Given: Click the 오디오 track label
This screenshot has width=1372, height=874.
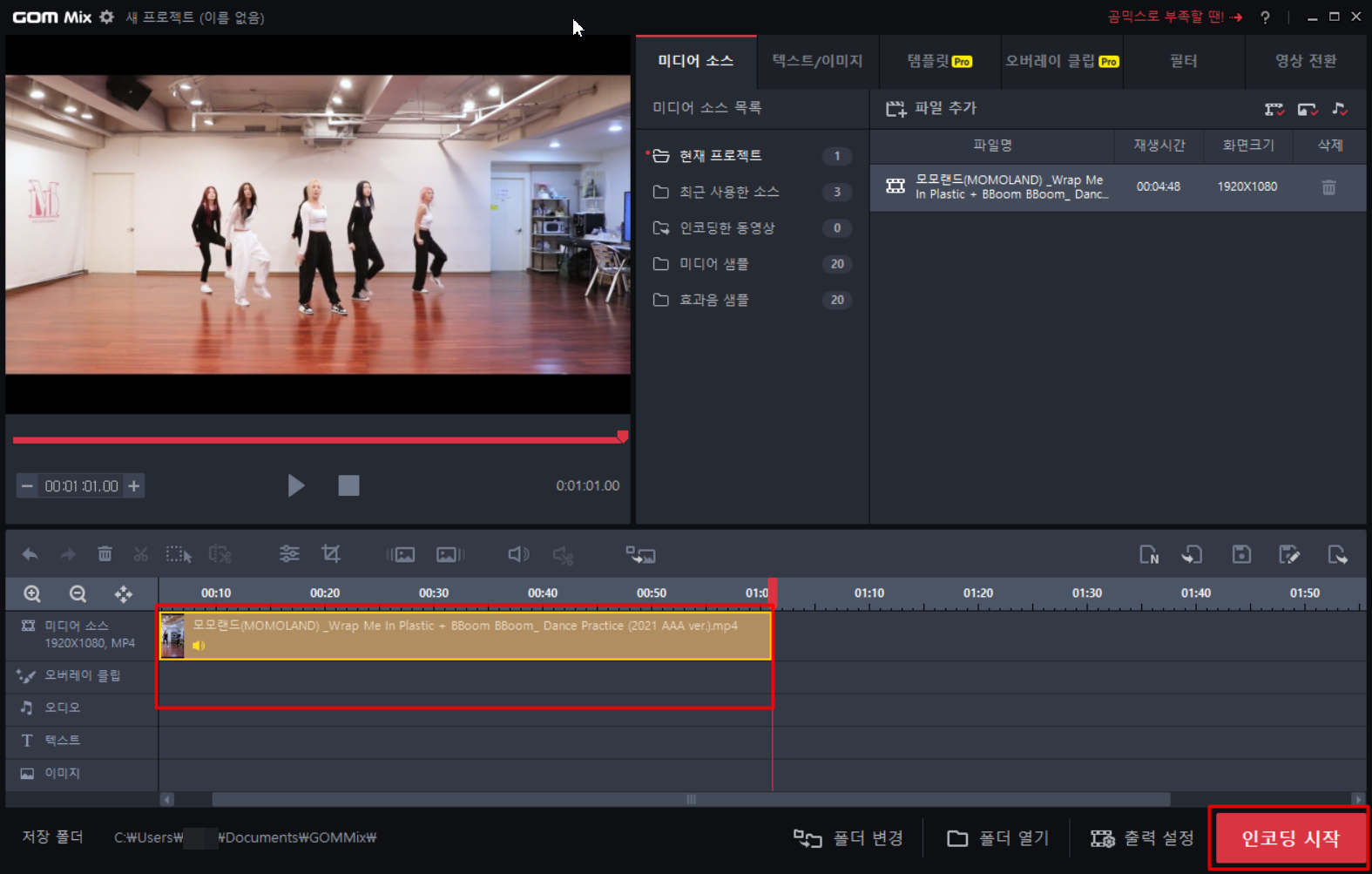Looking at the screenshot, I should pyautogui.click(x=62, y=708).
